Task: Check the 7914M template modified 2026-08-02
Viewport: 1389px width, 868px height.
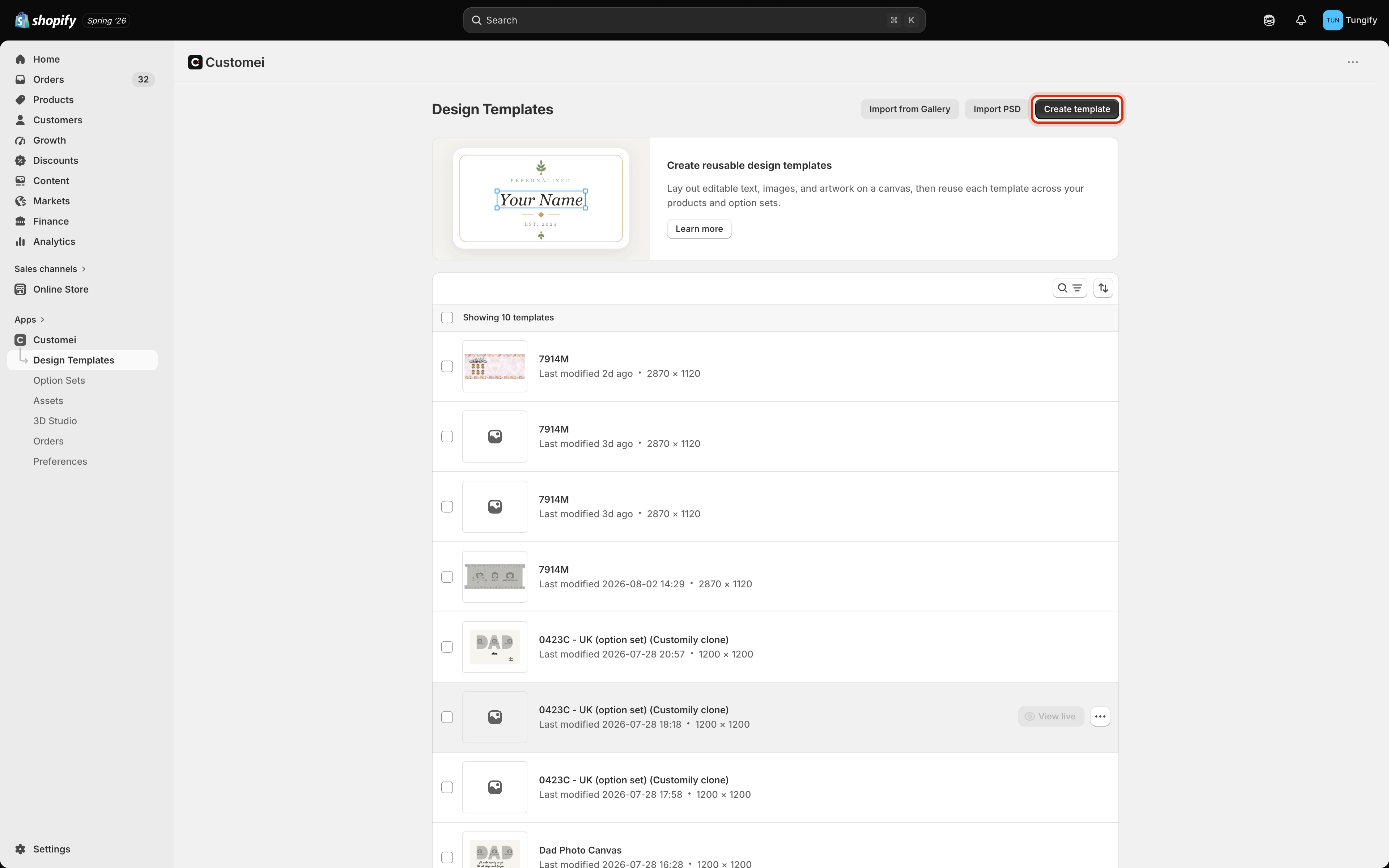Action: (x=447, y=577)
